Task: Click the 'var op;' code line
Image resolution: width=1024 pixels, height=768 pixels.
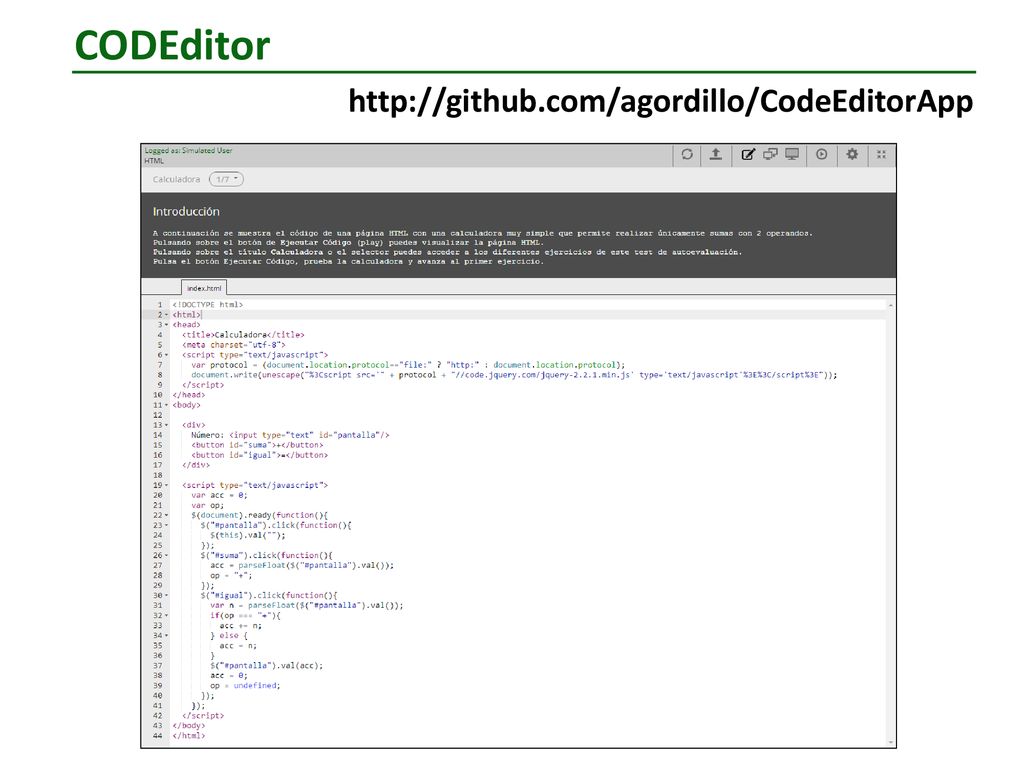Action: (208, 505)
